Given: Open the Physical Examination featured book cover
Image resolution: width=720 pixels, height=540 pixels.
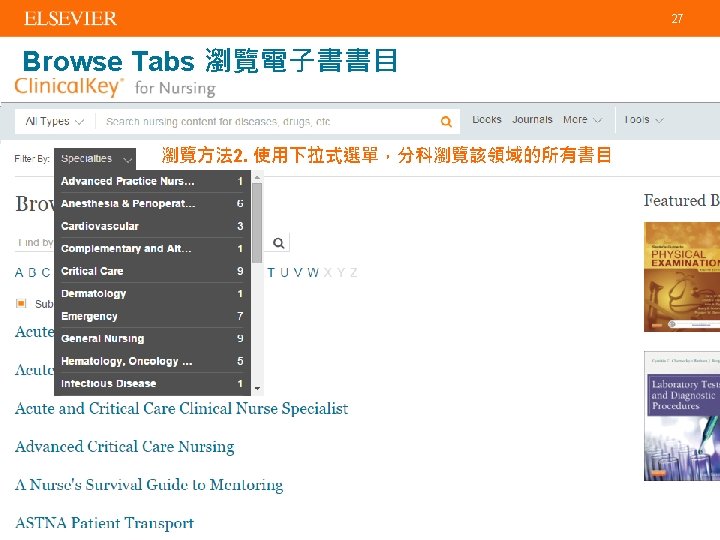Looking at the screenshot, I should (682, 277).
